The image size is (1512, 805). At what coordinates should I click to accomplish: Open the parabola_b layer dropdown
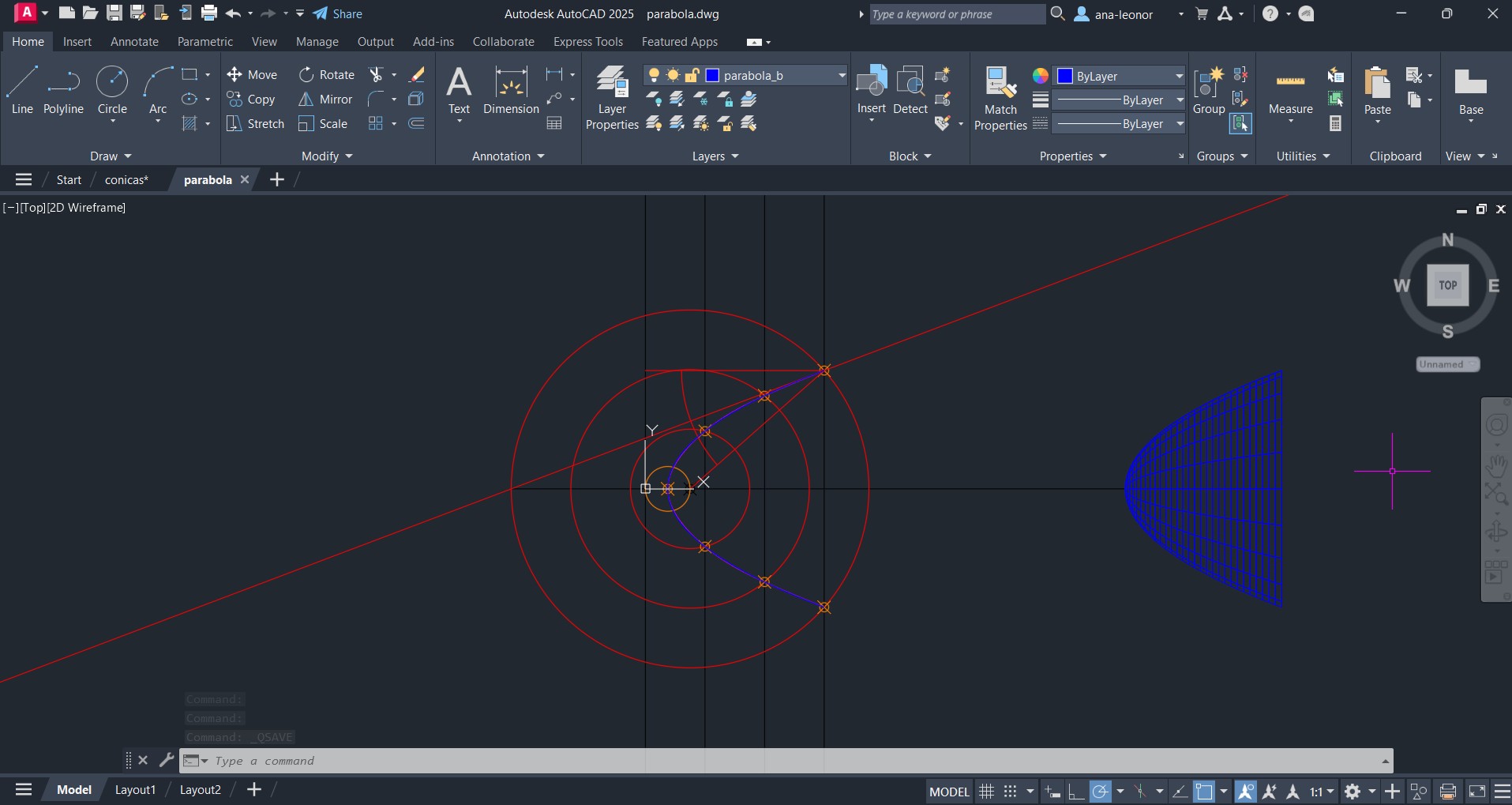842,76
